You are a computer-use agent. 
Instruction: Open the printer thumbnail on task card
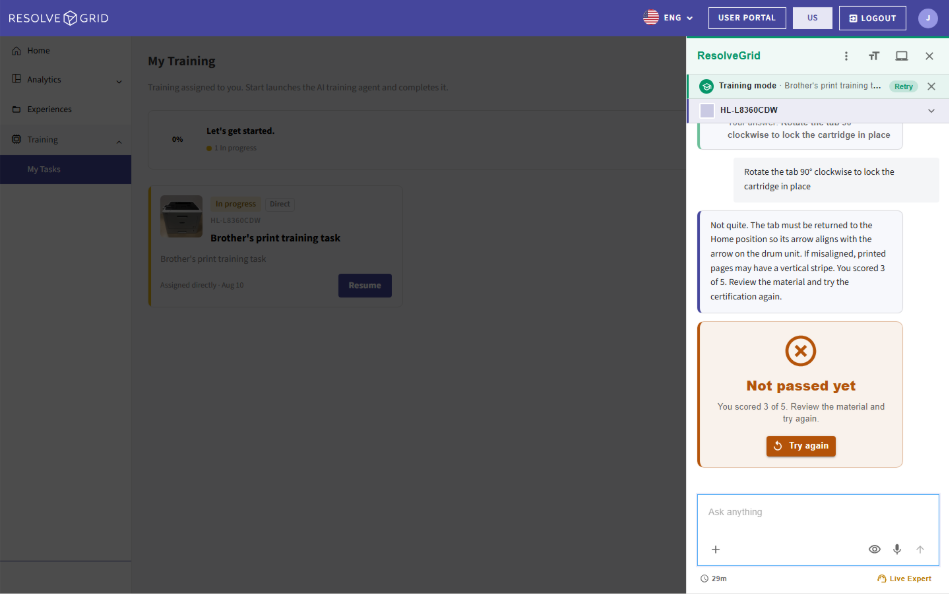point(181,216)
